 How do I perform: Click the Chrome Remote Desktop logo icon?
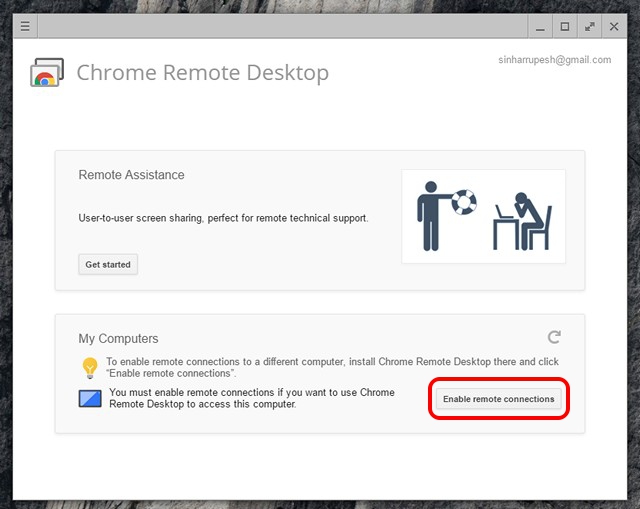point(47,72)
